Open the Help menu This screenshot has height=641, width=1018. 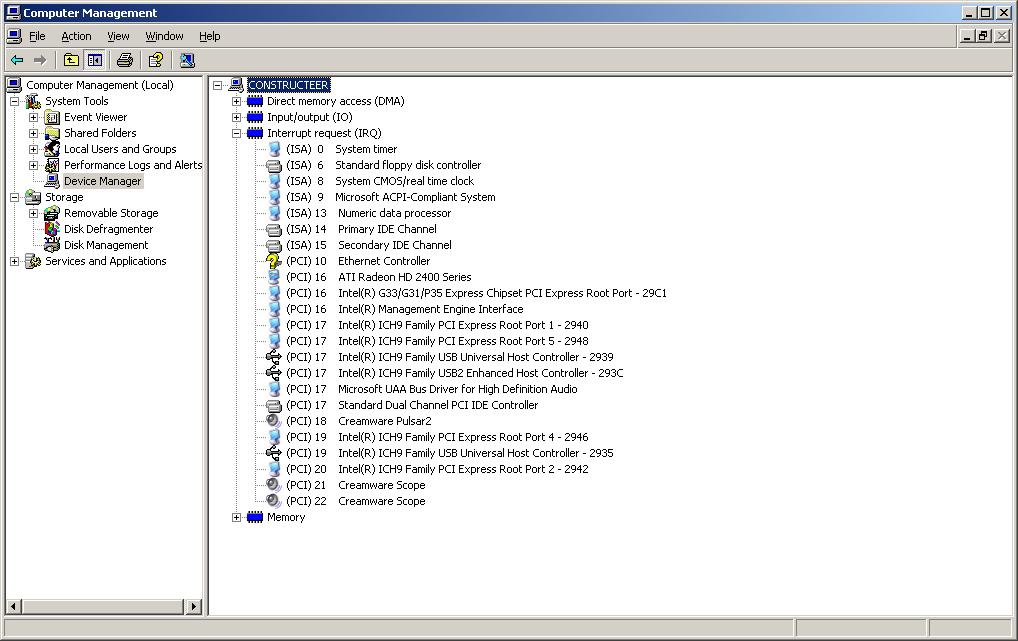tap(210, 36)
